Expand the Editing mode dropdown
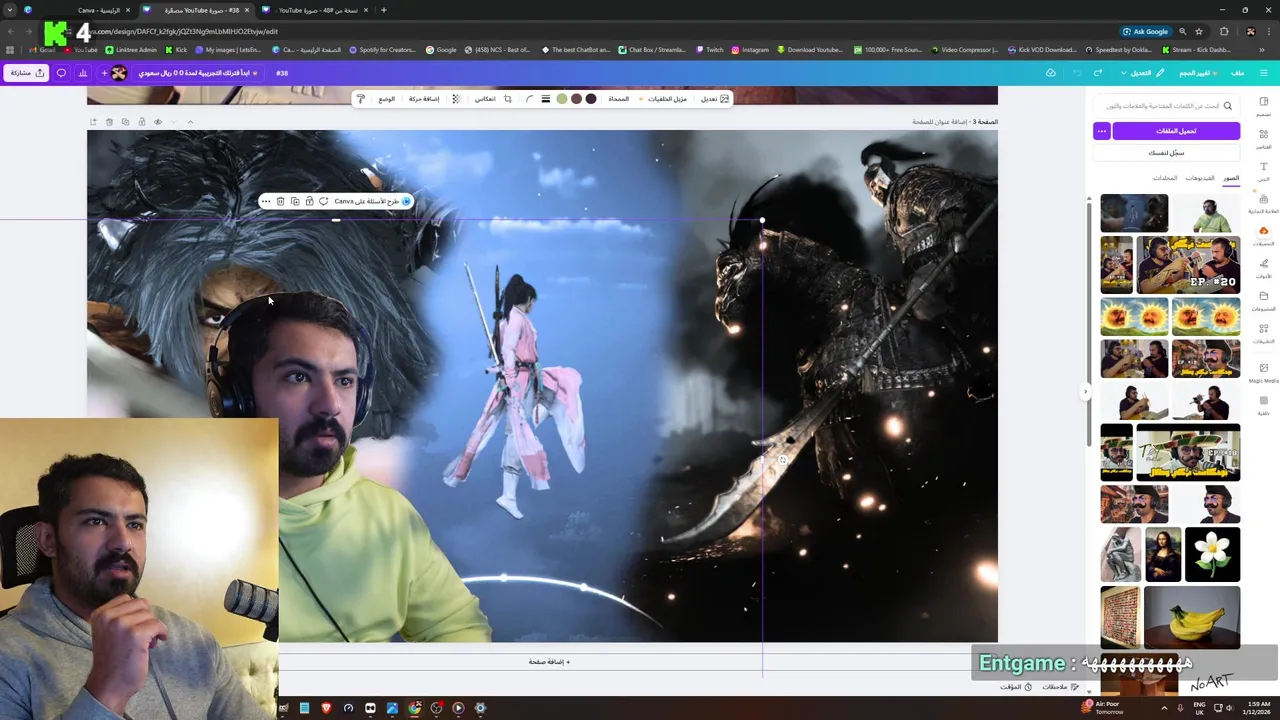 pos(1142,73)
